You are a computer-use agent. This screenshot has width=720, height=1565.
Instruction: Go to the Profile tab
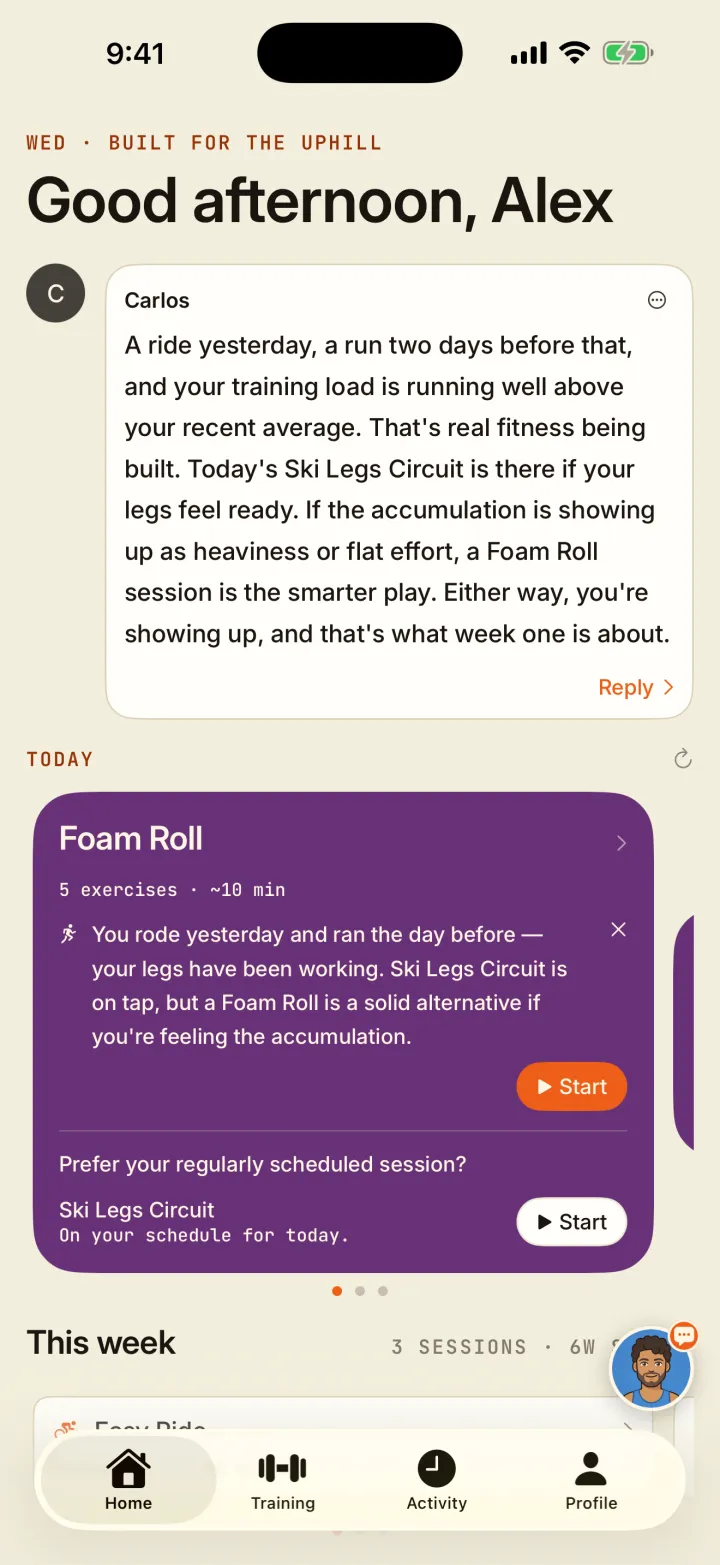(591, 1481)
